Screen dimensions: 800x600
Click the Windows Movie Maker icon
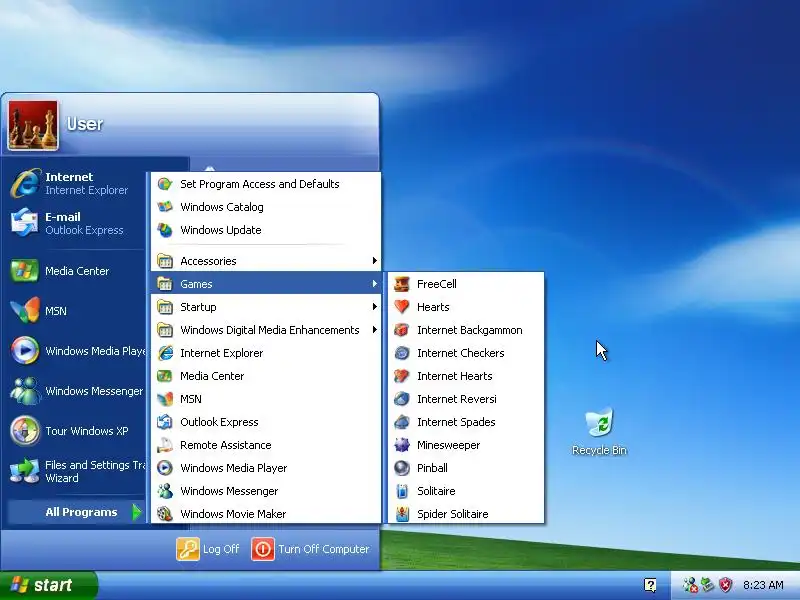[x=165, y=514]
